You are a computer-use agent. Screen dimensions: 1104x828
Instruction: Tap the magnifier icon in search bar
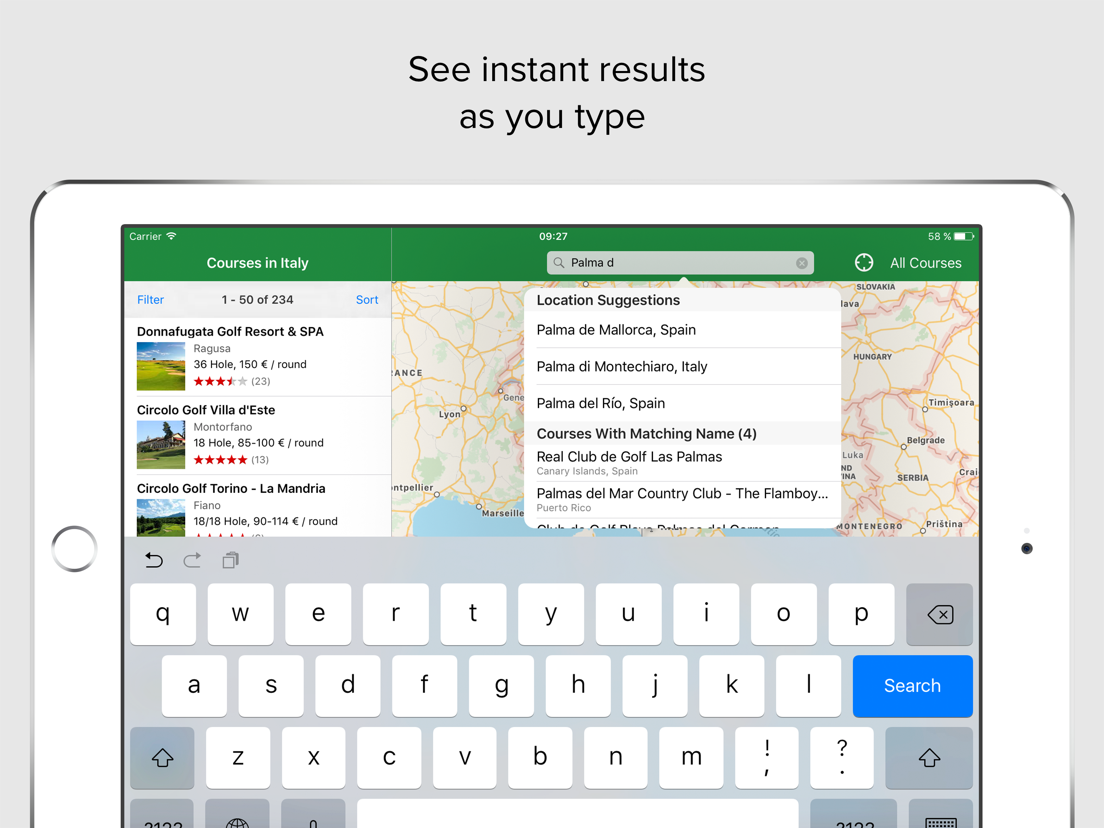click(x=558, y=263)
